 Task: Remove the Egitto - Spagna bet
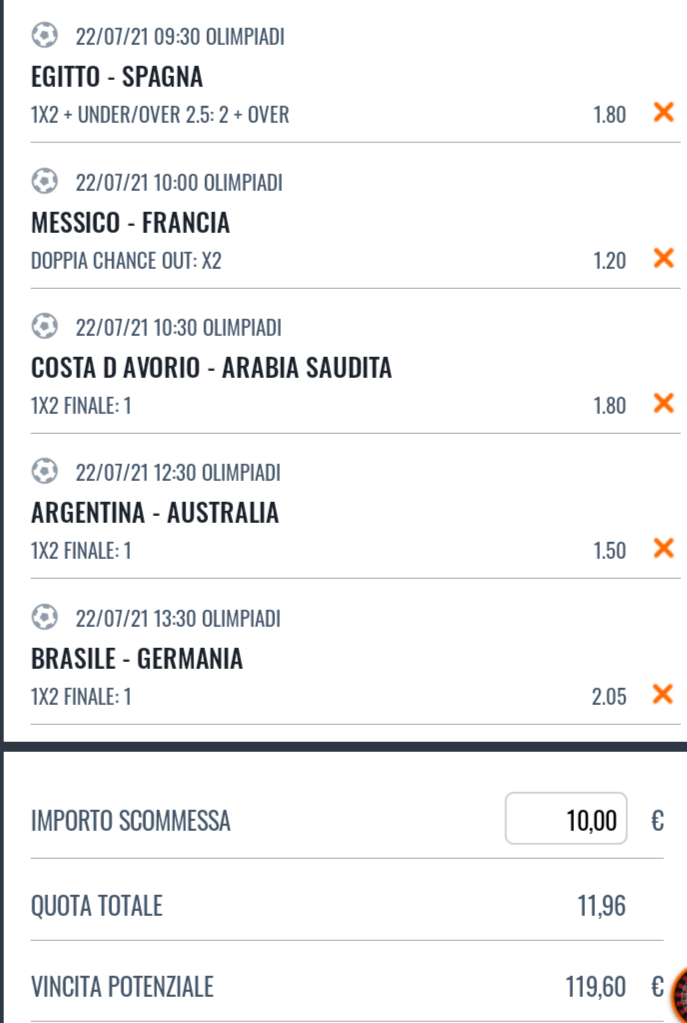pyautogui.click(x=662, y=113)
